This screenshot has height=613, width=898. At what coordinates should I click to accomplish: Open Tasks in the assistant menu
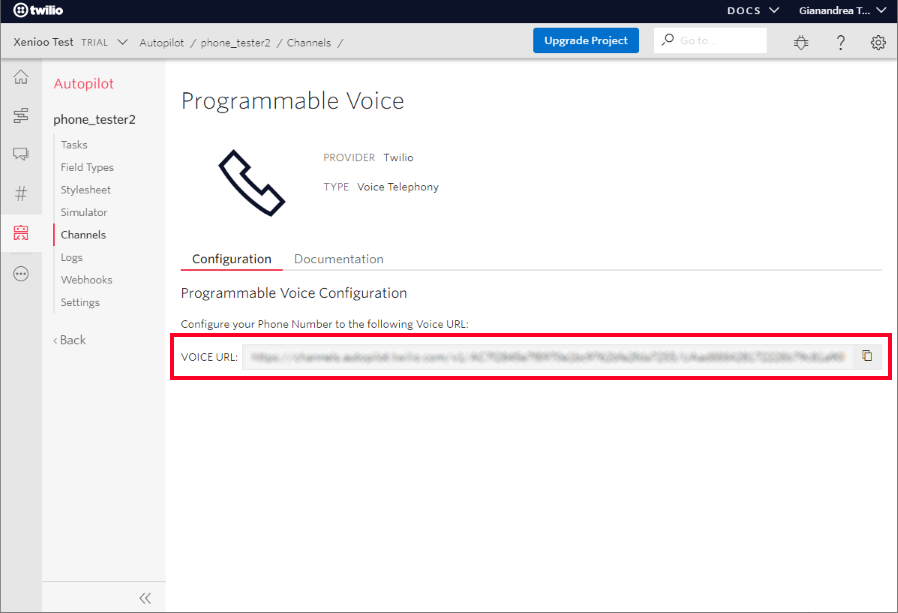pos(74,145)
